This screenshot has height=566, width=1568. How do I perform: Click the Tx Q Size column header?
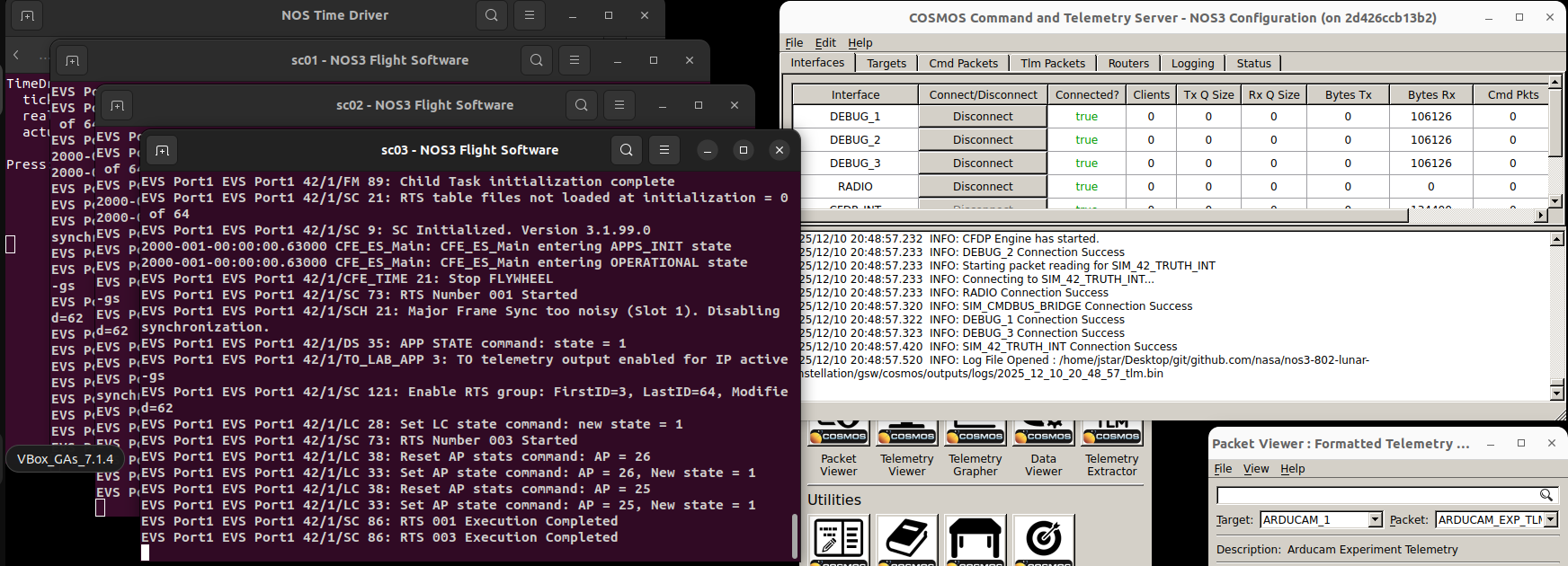tap(1208, 94)
